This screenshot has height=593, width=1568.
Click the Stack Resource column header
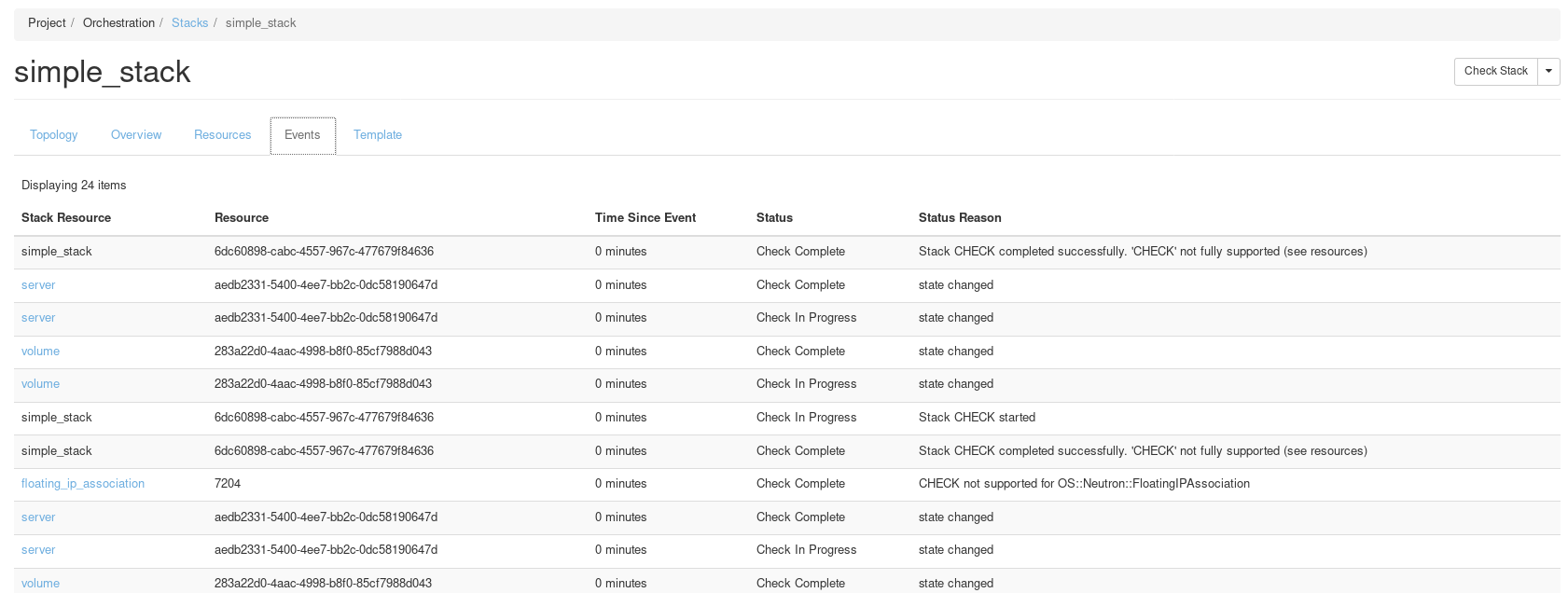[66, 218]
